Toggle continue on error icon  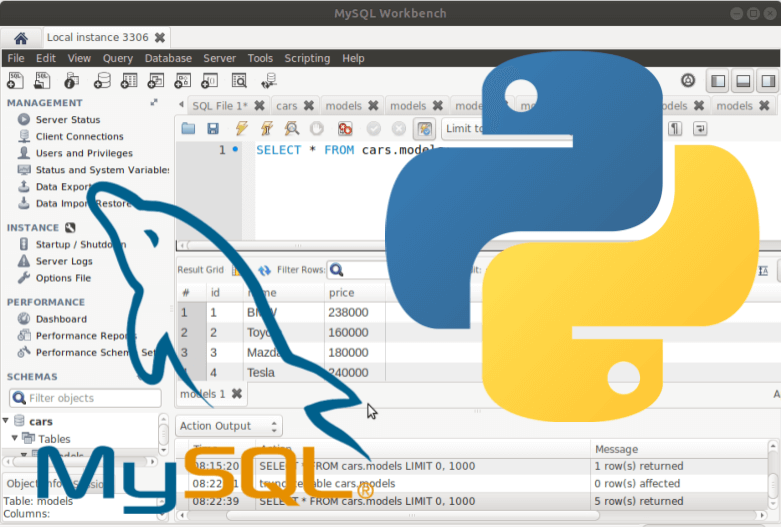[345, 129]
